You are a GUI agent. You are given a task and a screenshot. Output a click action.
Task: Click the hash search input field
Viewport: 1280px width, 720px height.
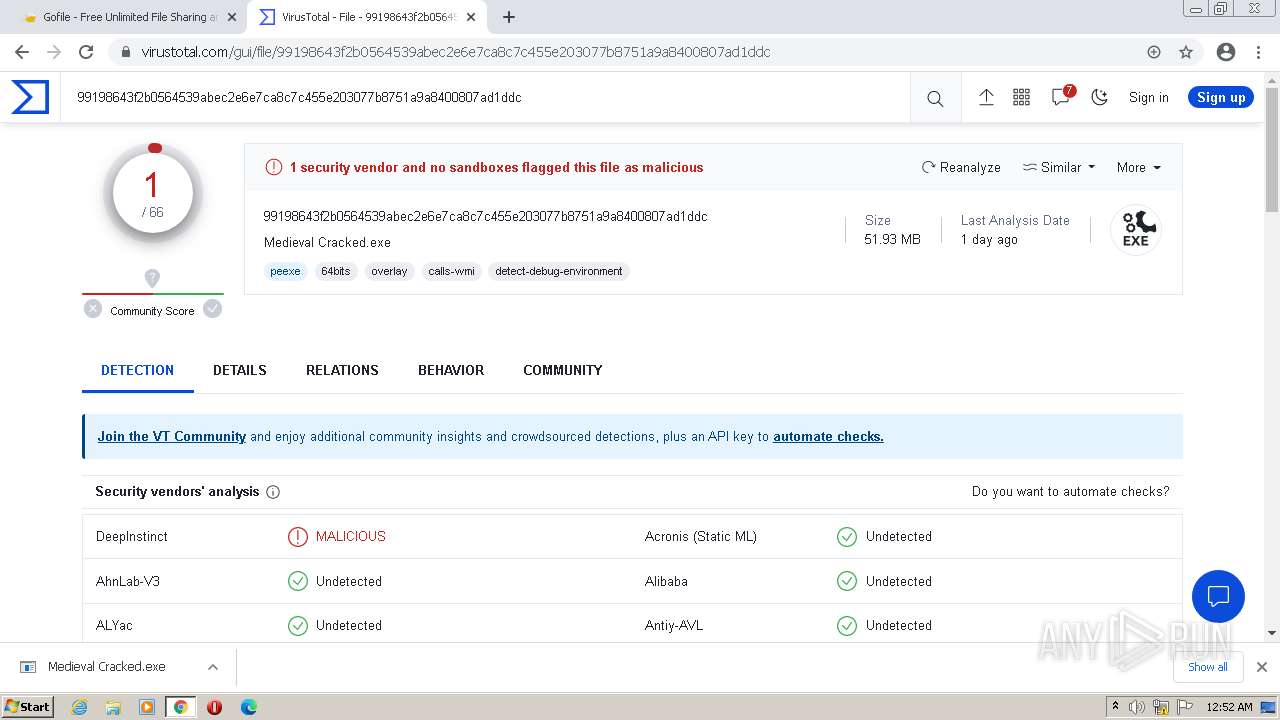(x=485, y=97)
